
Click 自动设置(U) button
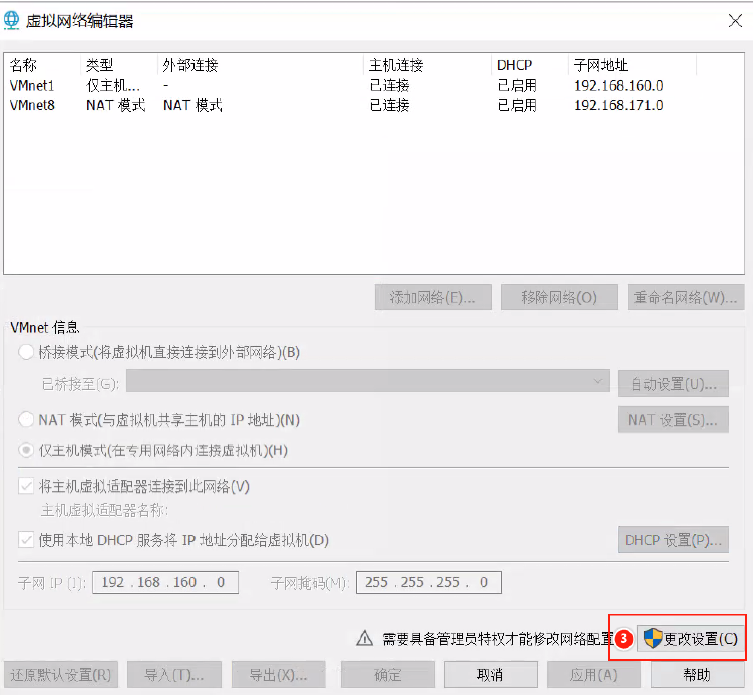point(673,384)
